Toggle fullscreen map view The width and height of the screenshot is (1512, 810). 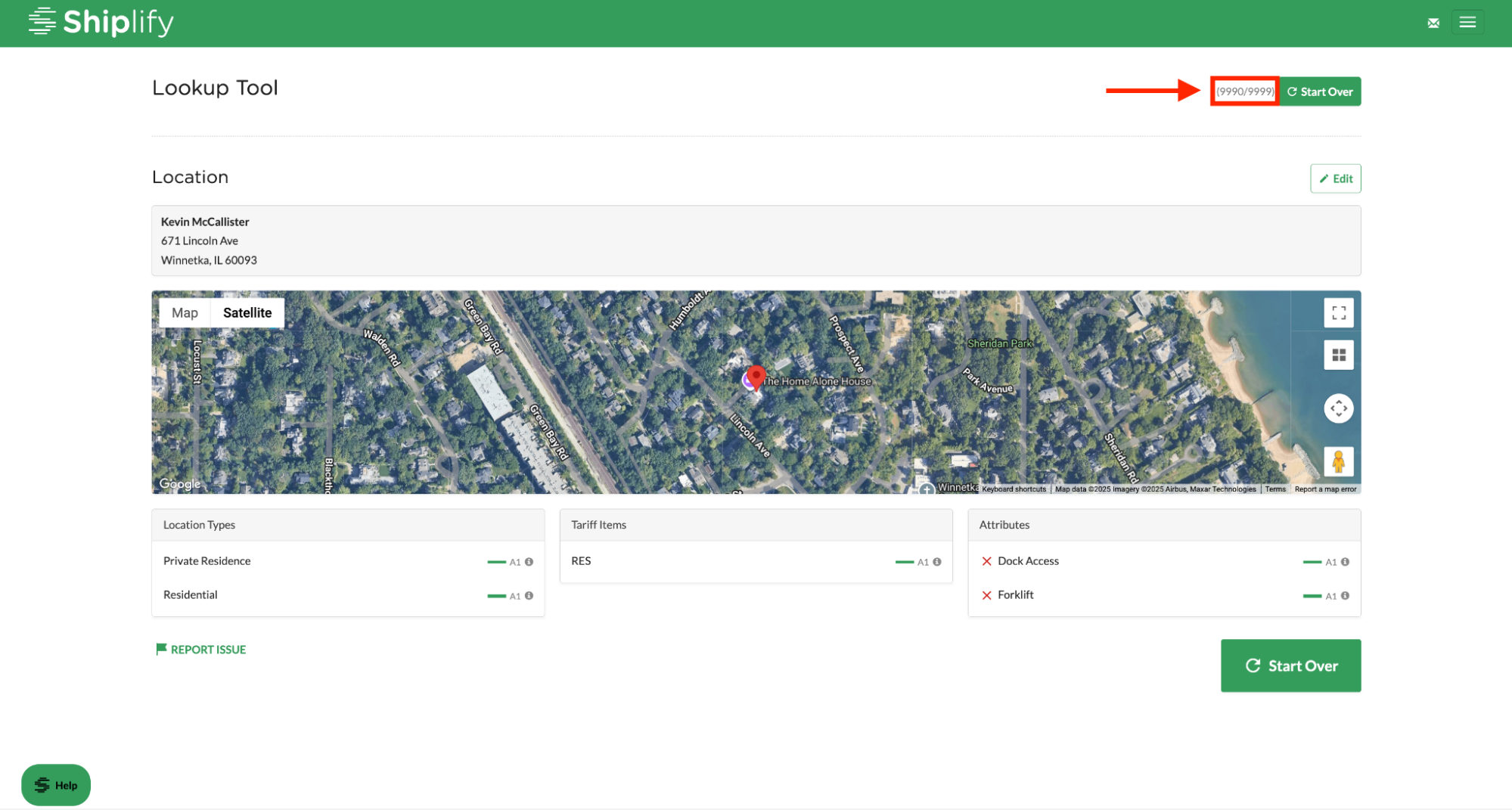(1338, 313)
